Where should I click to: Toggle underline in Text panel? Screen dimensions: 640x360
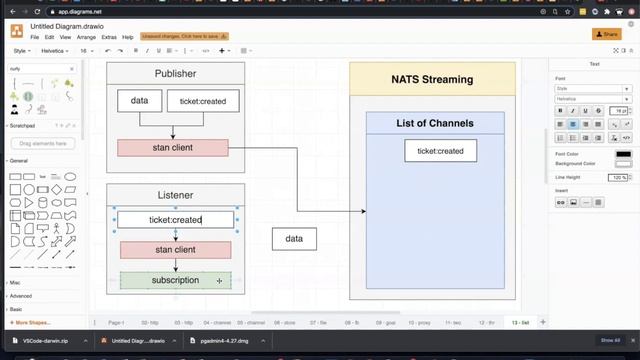pyautogui.click(x=586, y=111)
